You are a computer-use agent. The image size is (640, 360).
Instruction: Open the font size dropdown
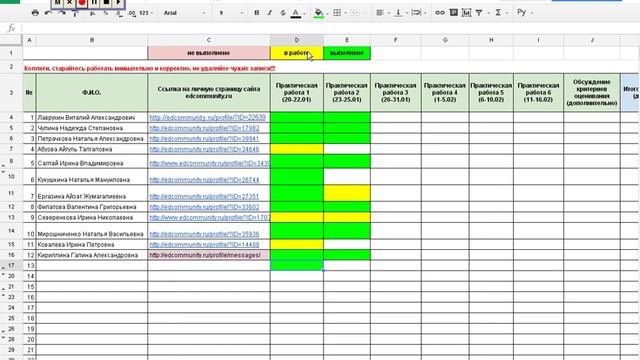231,13
